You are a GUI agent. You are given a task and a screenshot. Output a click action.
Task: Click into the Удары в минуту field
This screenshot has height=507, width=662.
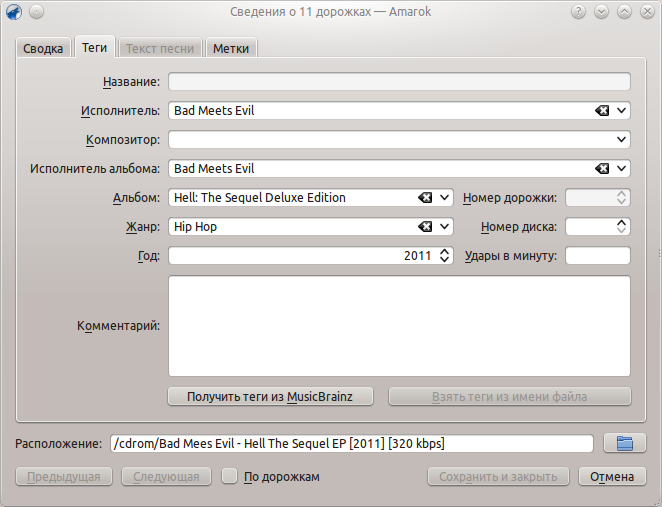598,255
